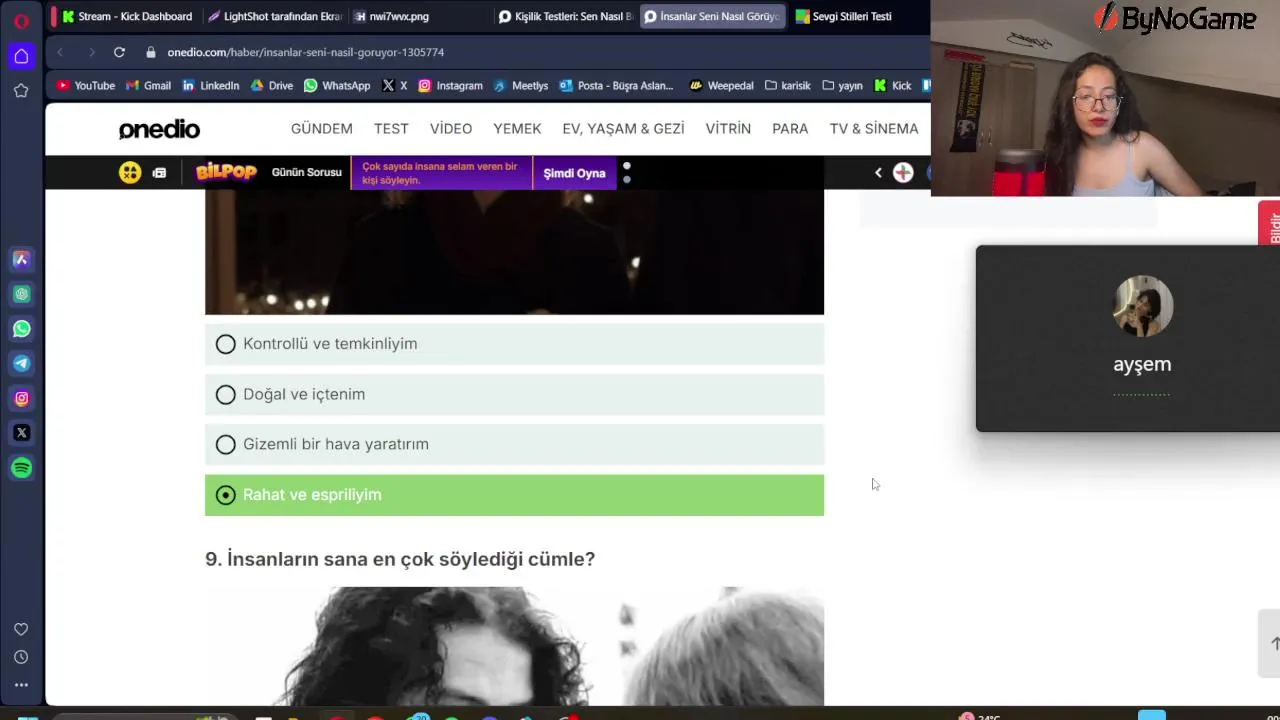
Task: Open the Instagram bookmark in bookmarks bar
Action: click(450, 86)
